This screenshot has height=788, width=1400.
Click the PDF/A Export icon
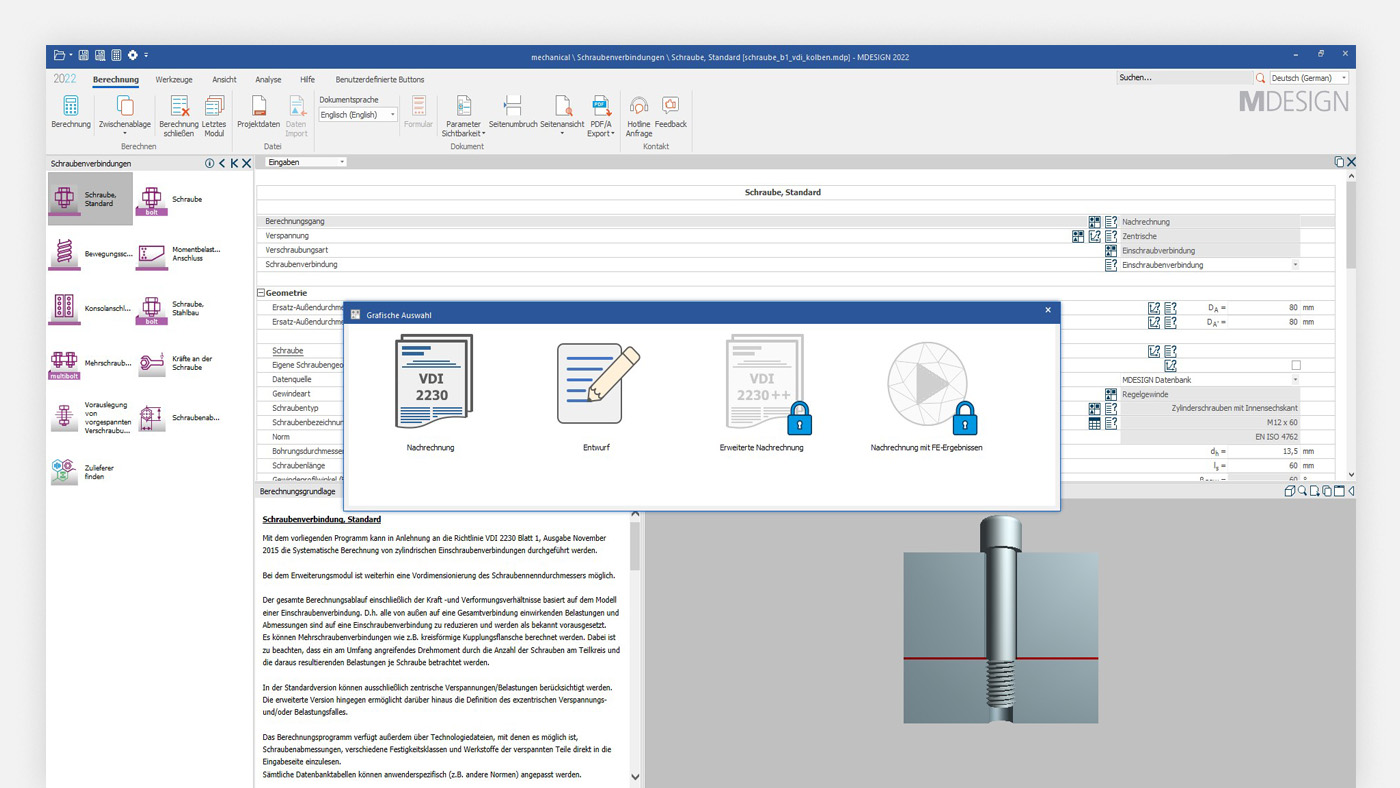[601, 106]
